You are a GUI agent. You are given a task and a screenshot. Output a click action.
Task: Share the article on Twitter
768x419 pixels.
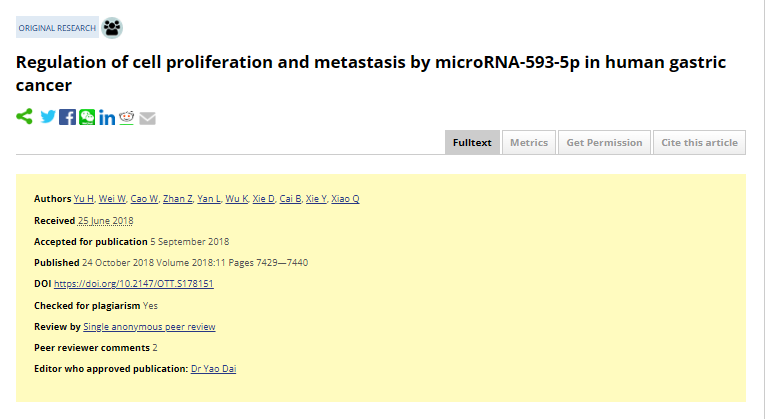tap(48, 117)
